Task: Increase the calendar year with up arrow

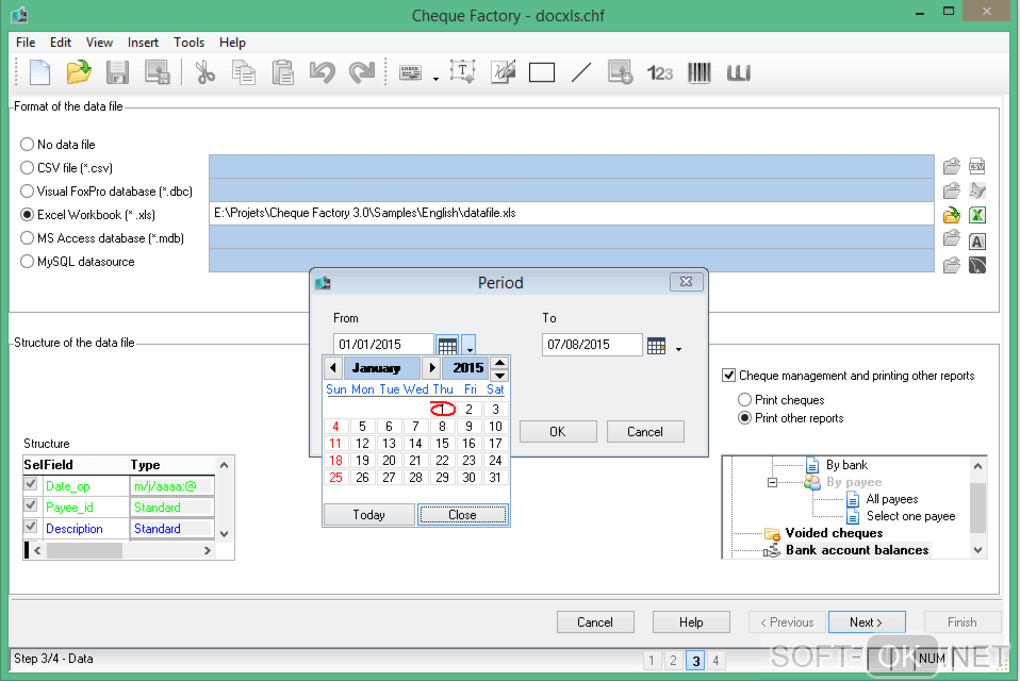Action: click(x=499, y=363)
